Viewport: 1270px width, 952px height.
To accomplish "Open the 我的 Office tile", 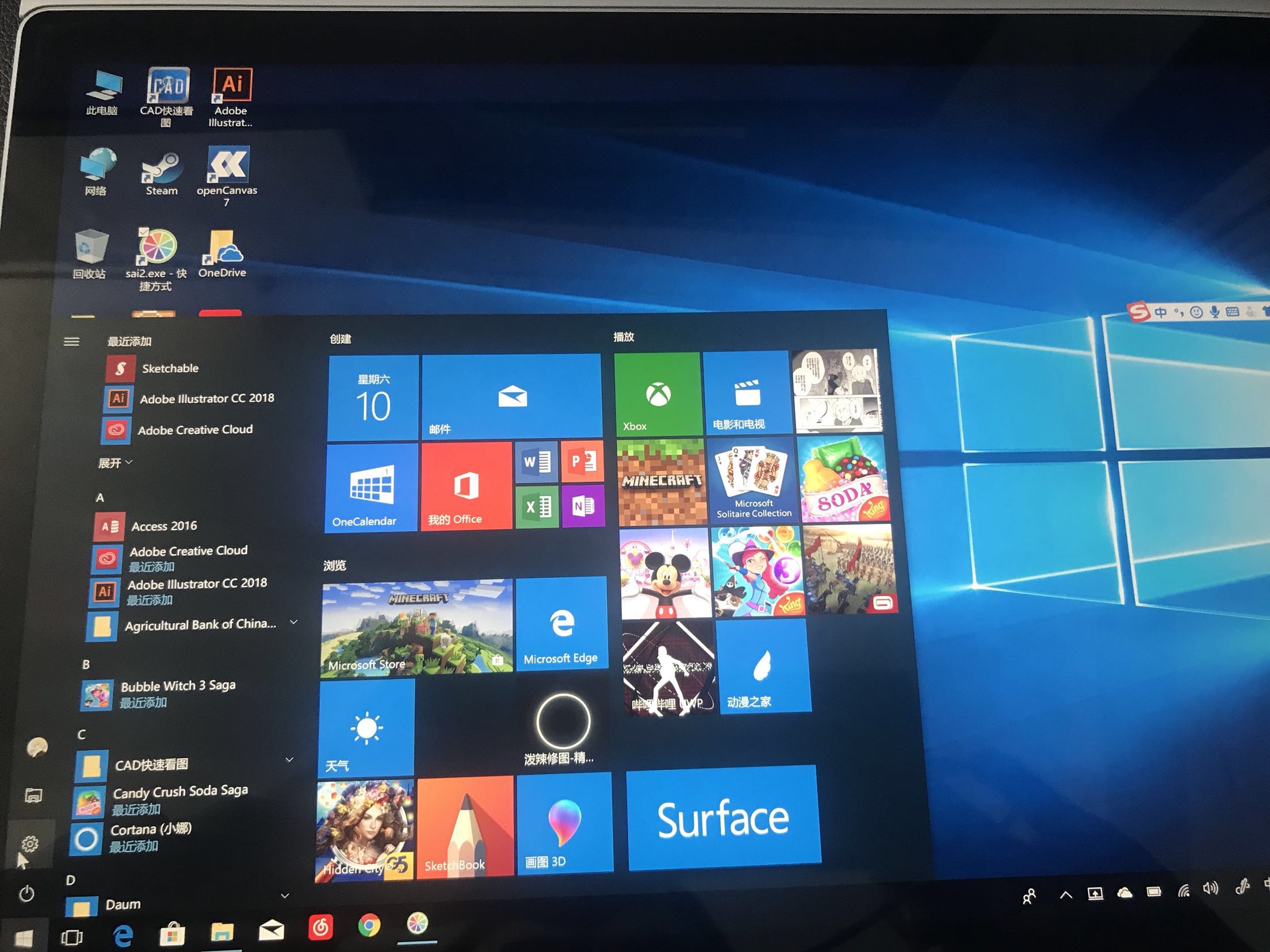I will (466, 486).
